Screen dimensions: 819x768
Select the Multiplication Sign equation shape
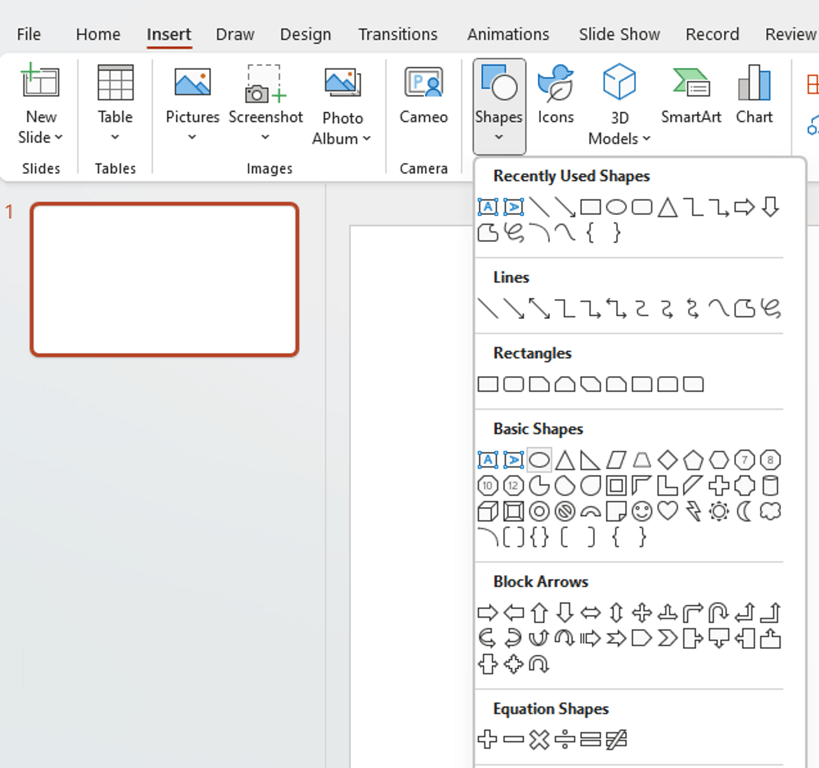tap(539, 739)
